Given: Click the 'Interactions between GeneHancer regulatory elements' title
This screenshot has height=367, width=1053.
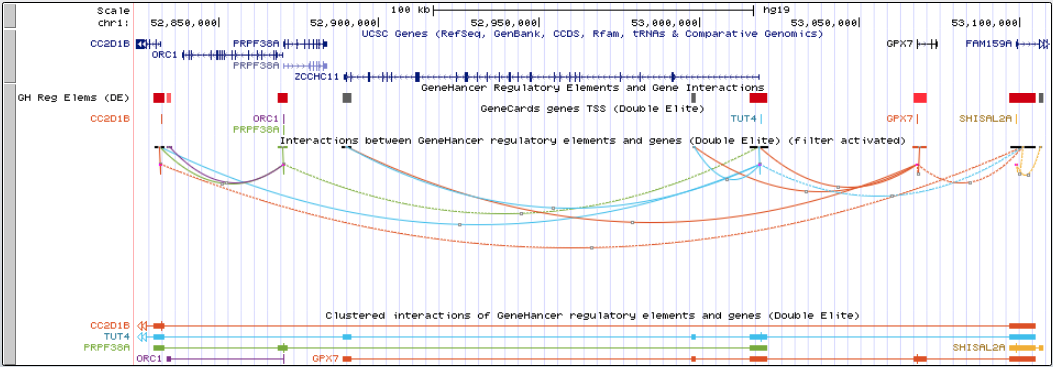Looking at the screenshot, I should (x=593, y=140).
